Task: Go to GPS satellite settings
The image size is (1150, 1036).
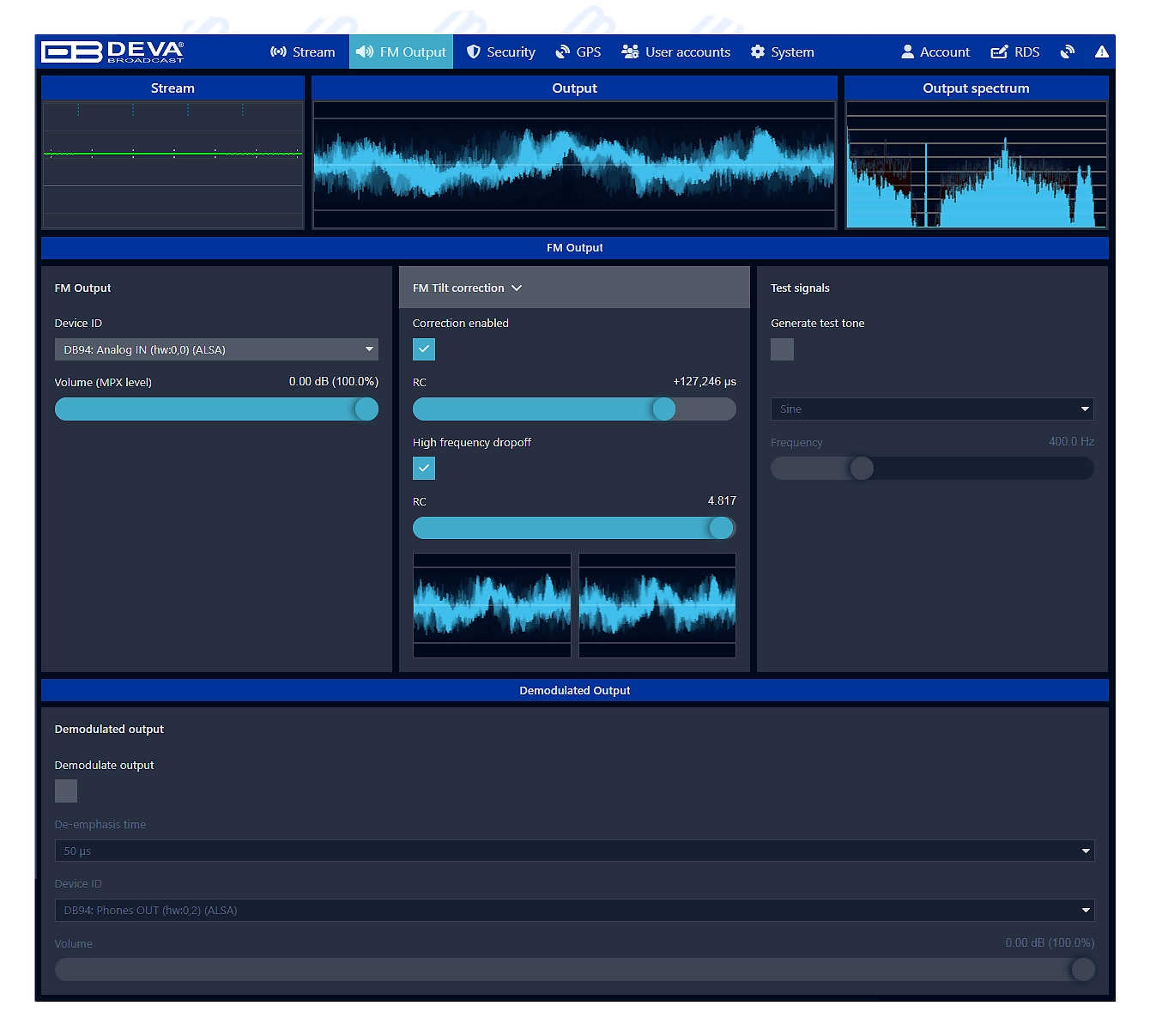Action: [578, 52]
